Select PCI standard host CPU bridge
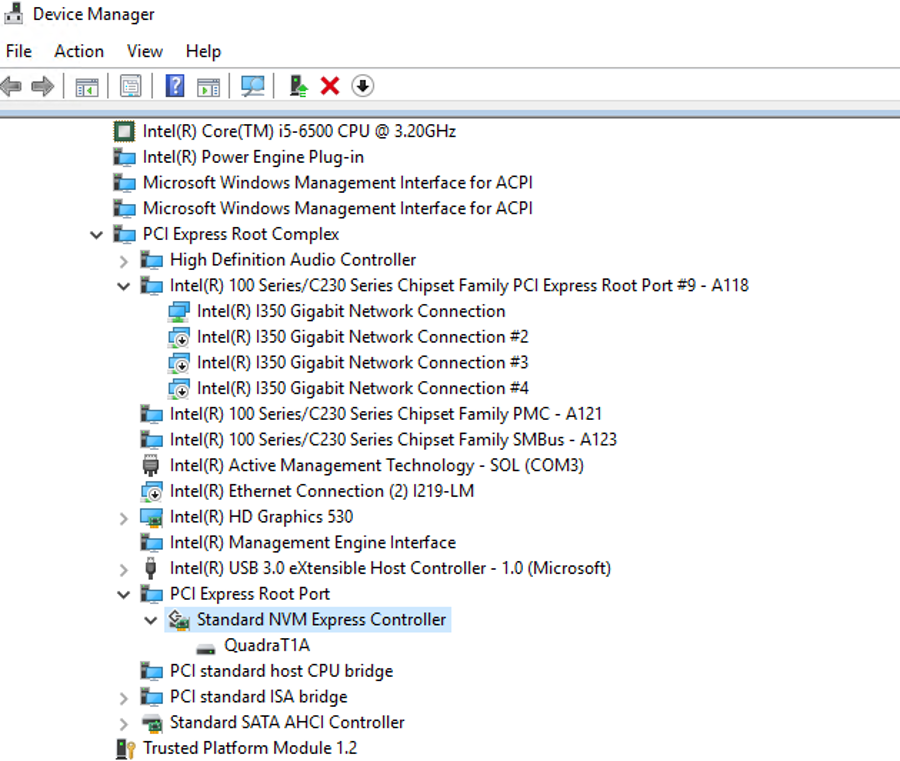900x761 pixels. click(x=281, y=671)
